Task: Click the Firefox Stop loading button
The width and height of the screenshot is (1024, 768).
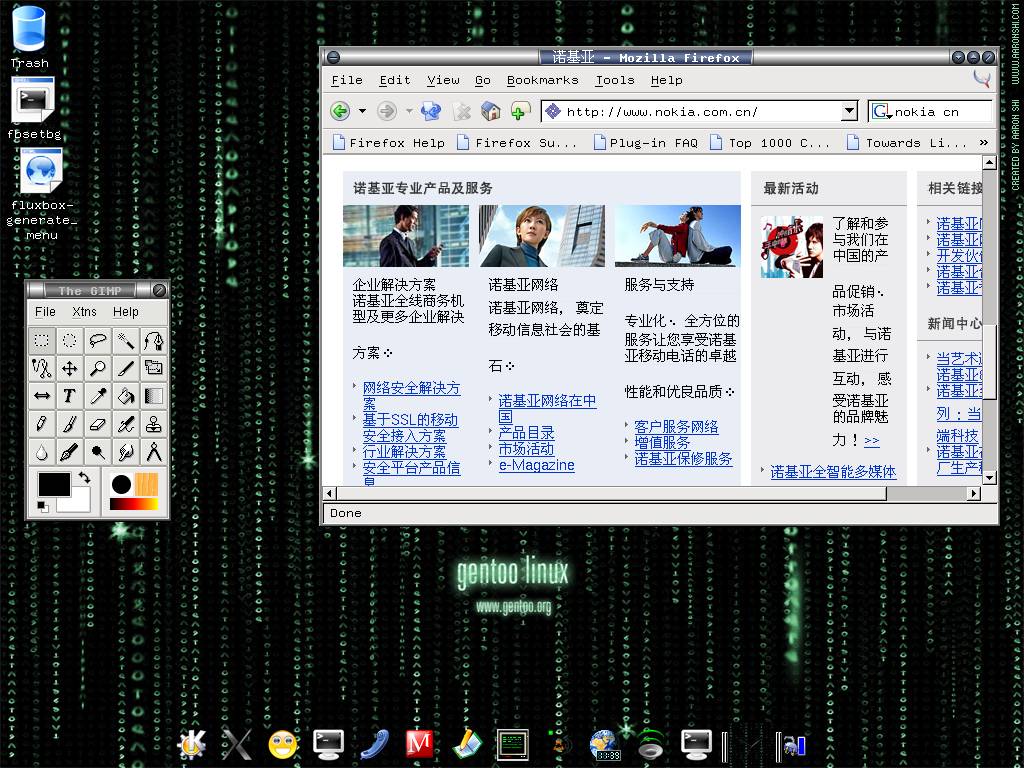Action: point(462,112)
